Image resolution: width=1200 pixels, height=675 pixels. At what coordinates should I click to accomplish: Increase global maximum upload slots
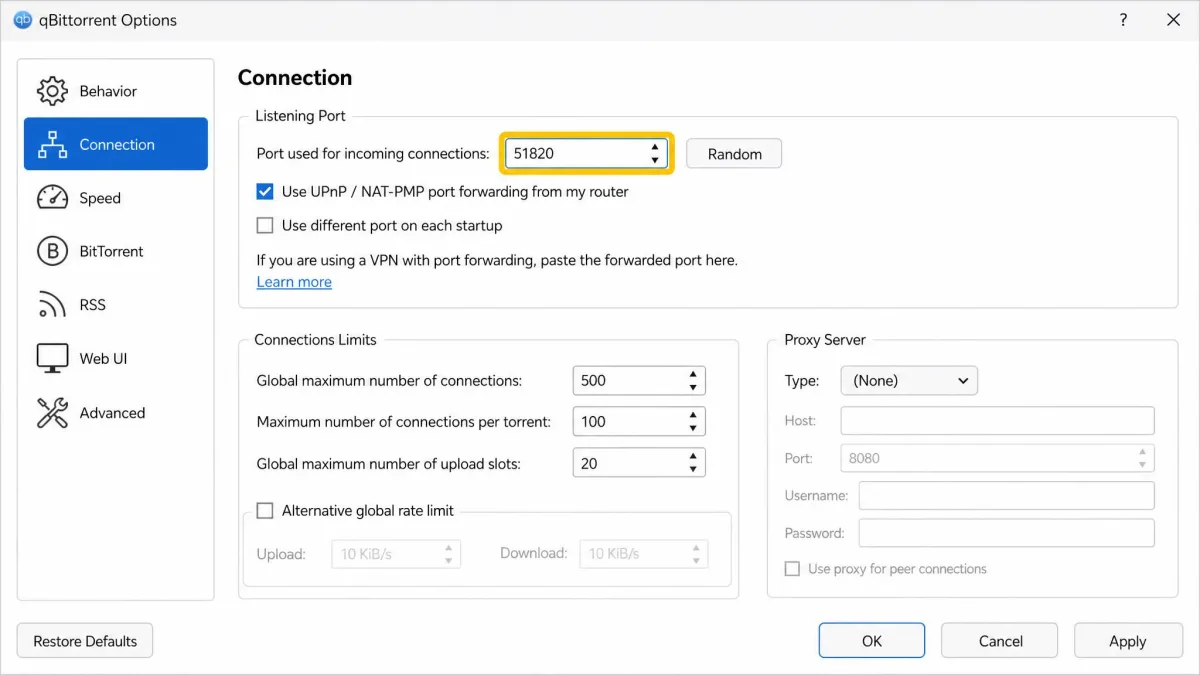[693, 457]
